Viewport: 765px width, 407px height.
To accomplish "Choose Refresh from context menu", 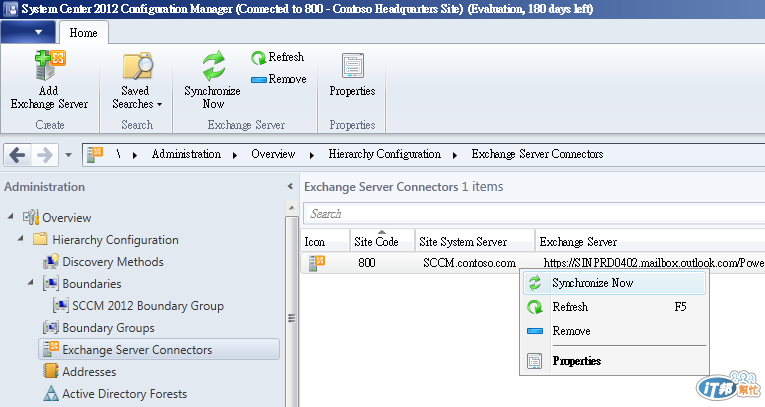I will [x=614, y=307].
